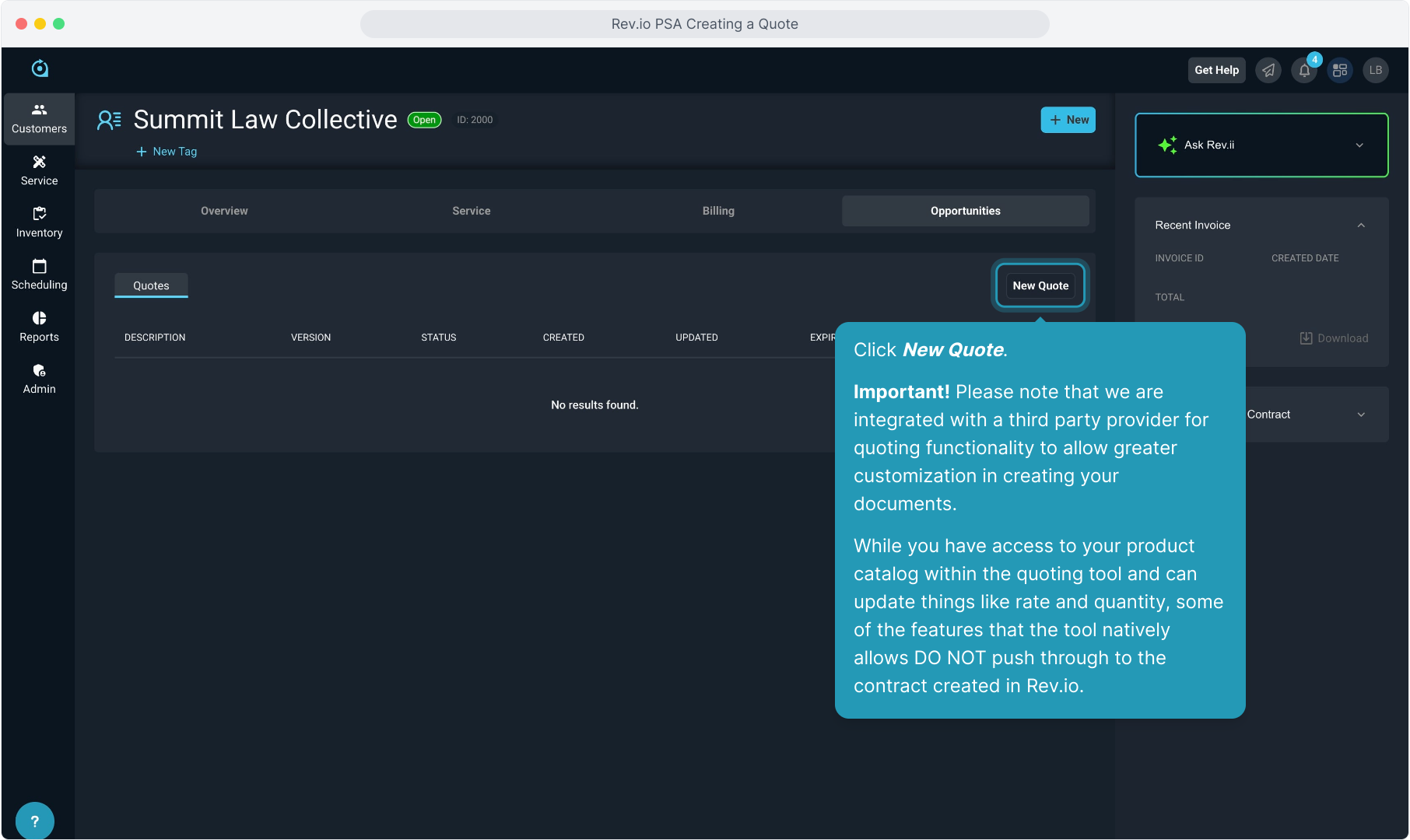Open the LB user profile avatar
Screen dimensions: 1410x840
1376,70
